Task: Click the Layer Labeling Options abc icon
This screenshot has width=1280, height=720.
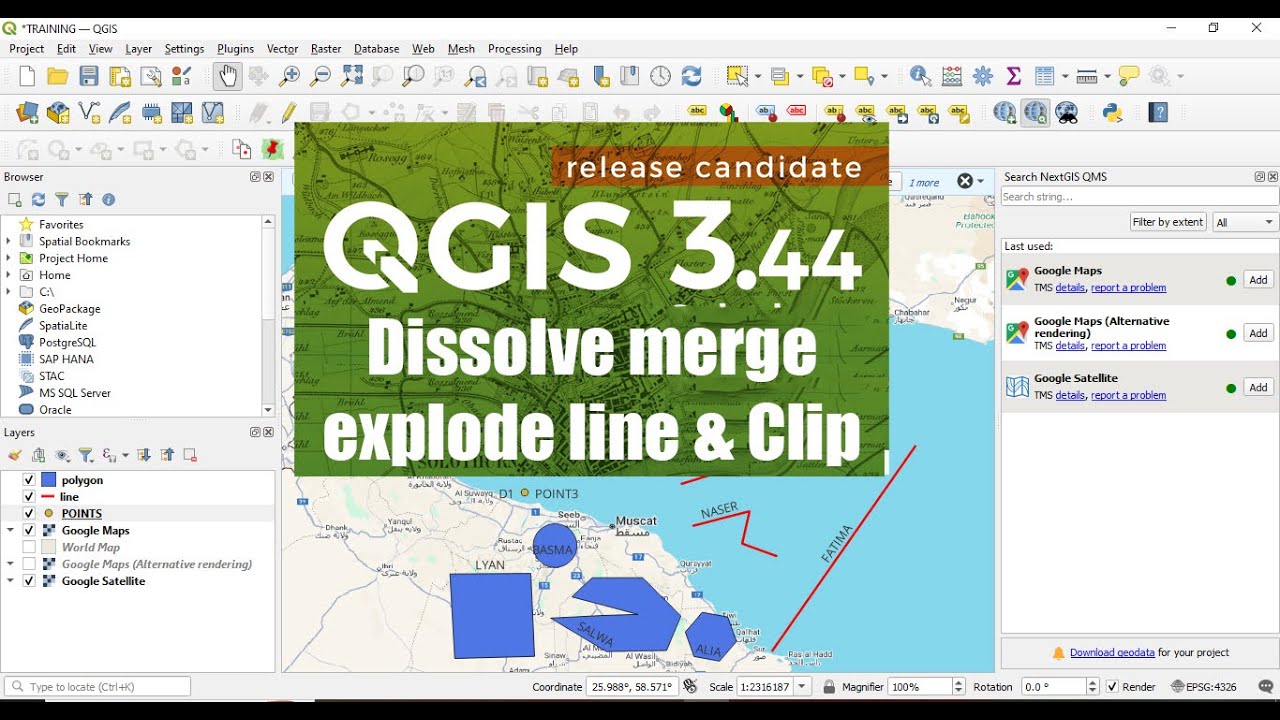Action: click(x=698, y=113)
